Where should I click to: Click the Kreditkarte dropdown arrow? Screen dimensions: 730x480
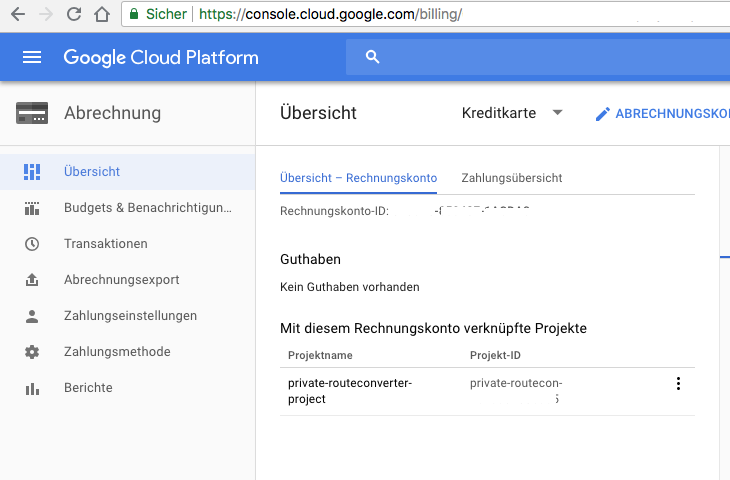click(x=557, y=113)
